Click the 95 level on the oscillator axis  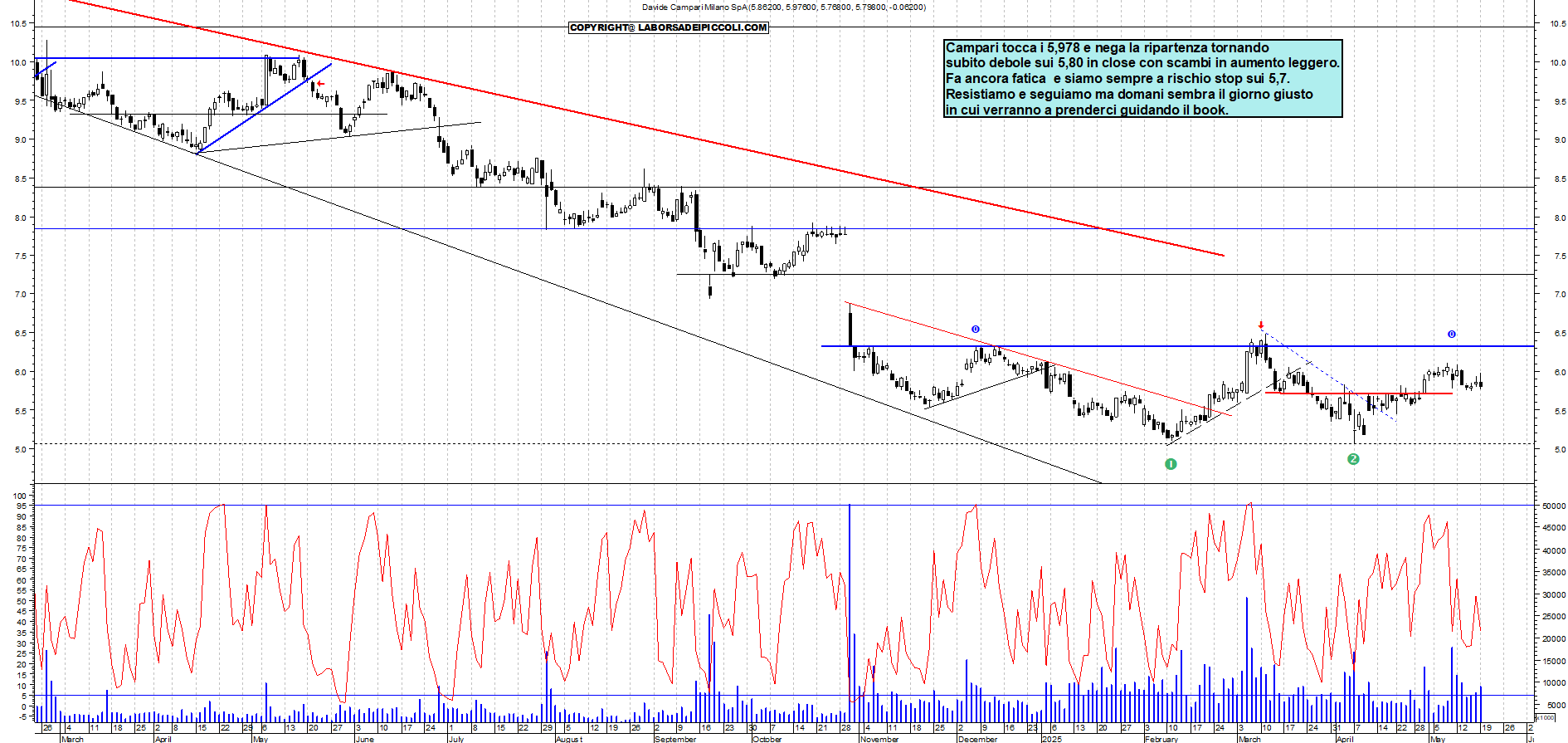(22, 506)
